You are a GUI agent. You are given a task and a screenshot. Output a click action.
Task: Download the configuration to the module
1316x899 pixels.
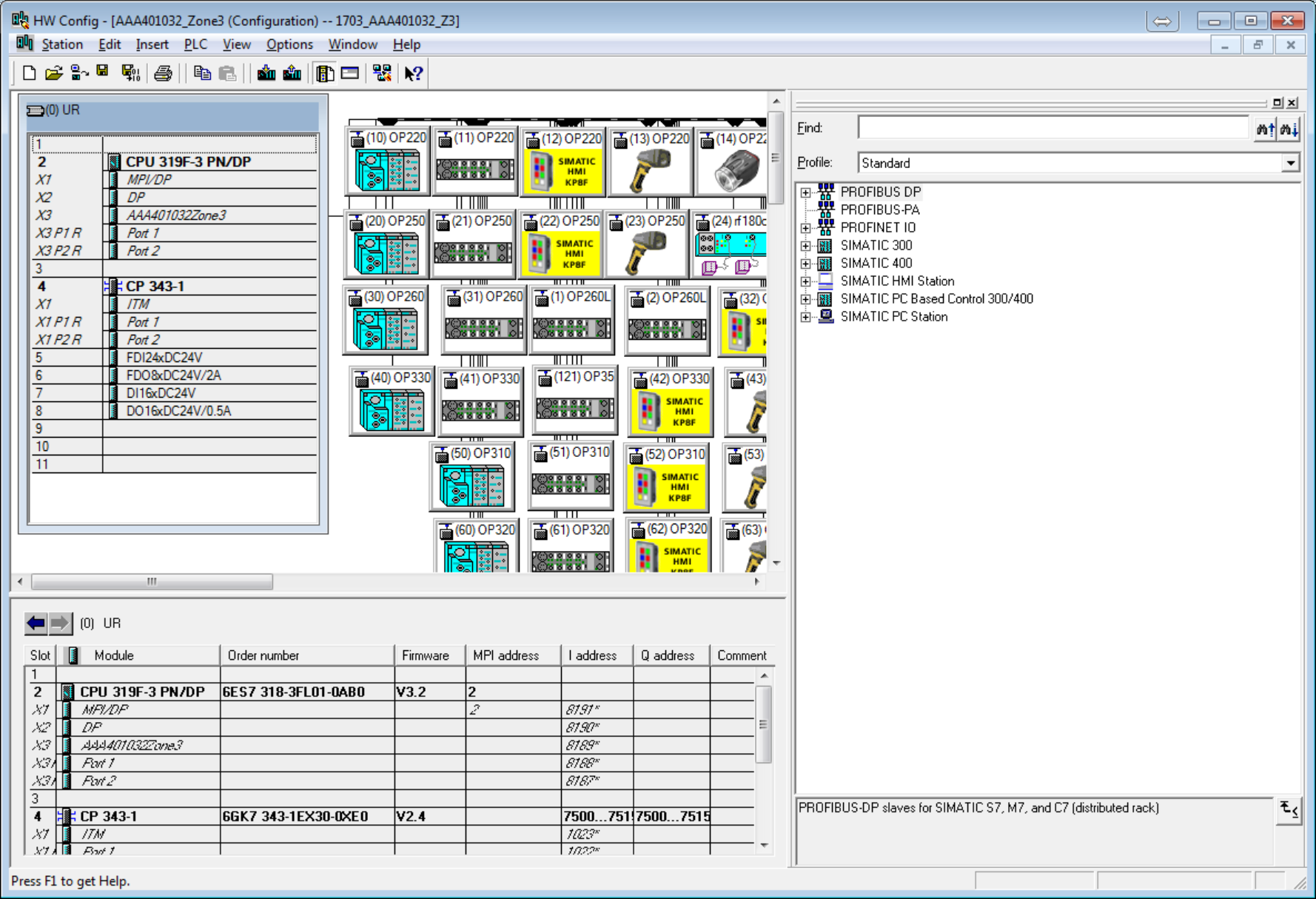click(265, 73)
